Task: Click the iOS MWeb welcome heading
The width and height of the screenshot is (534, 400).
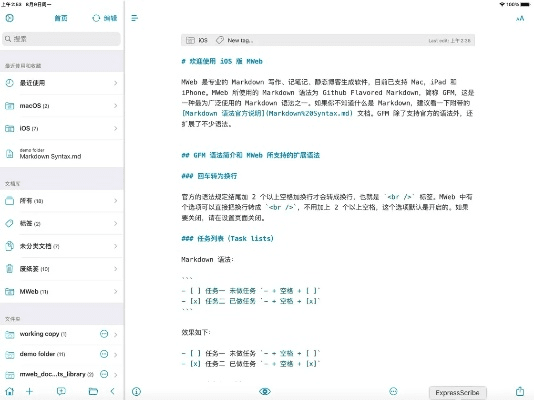Action: (222, 62)
